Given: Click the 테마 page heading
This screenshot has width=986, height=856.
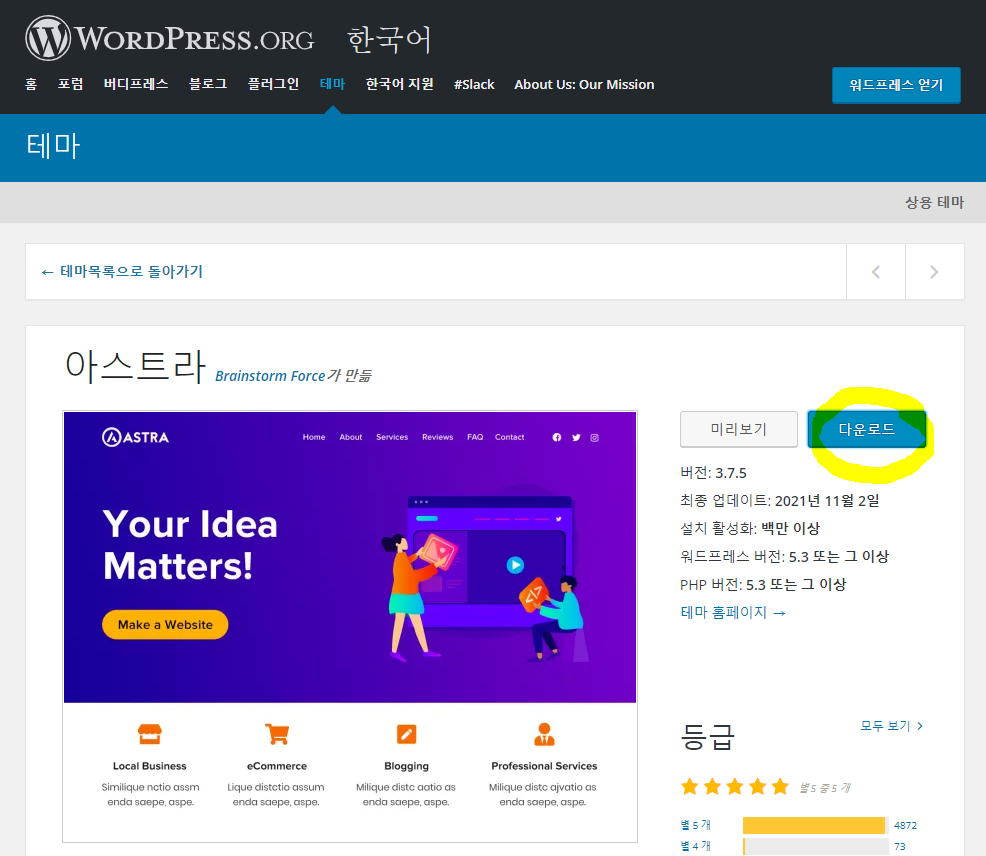Looking at the screenshot, I should coord(53,146).
